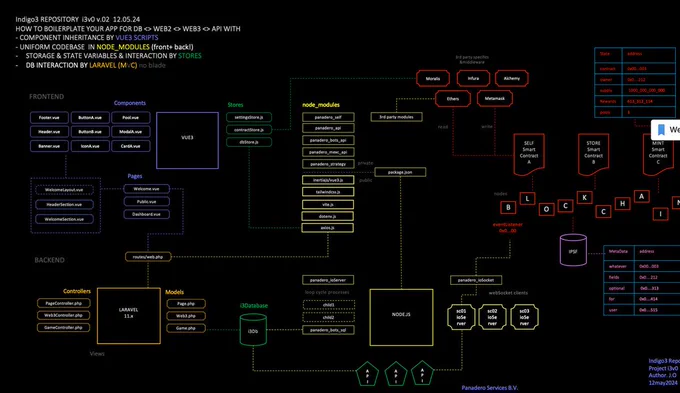Select the Footer.vue component
680x393 pixels.
pos(49,118)
